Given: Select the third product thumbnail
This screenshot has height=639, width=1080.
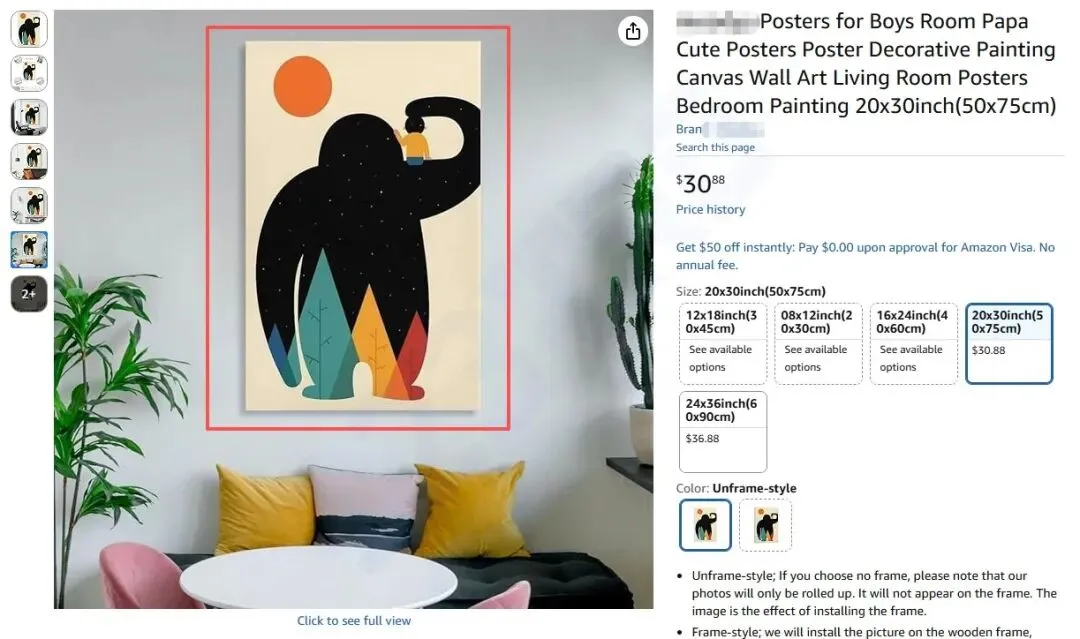Looking at the screenshot, I should tap(29, 117).
